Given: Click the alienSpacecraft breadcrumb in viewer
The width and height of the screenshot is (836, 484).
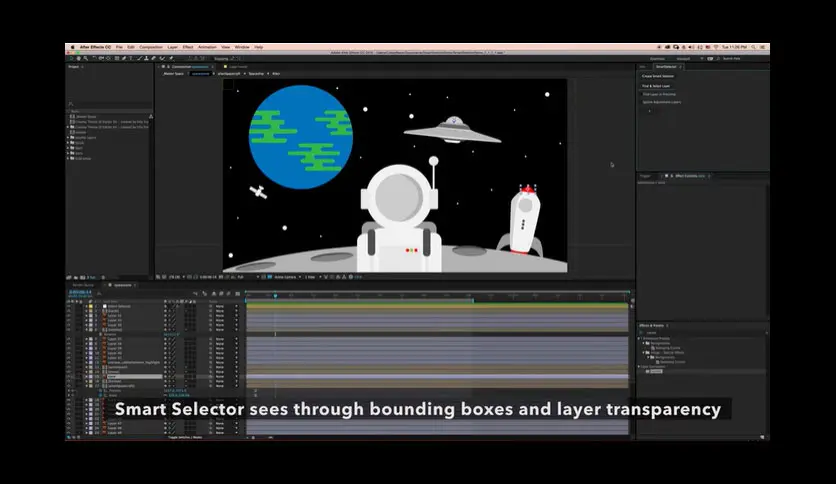Looking at the screenshot, I should click(229, 74).
